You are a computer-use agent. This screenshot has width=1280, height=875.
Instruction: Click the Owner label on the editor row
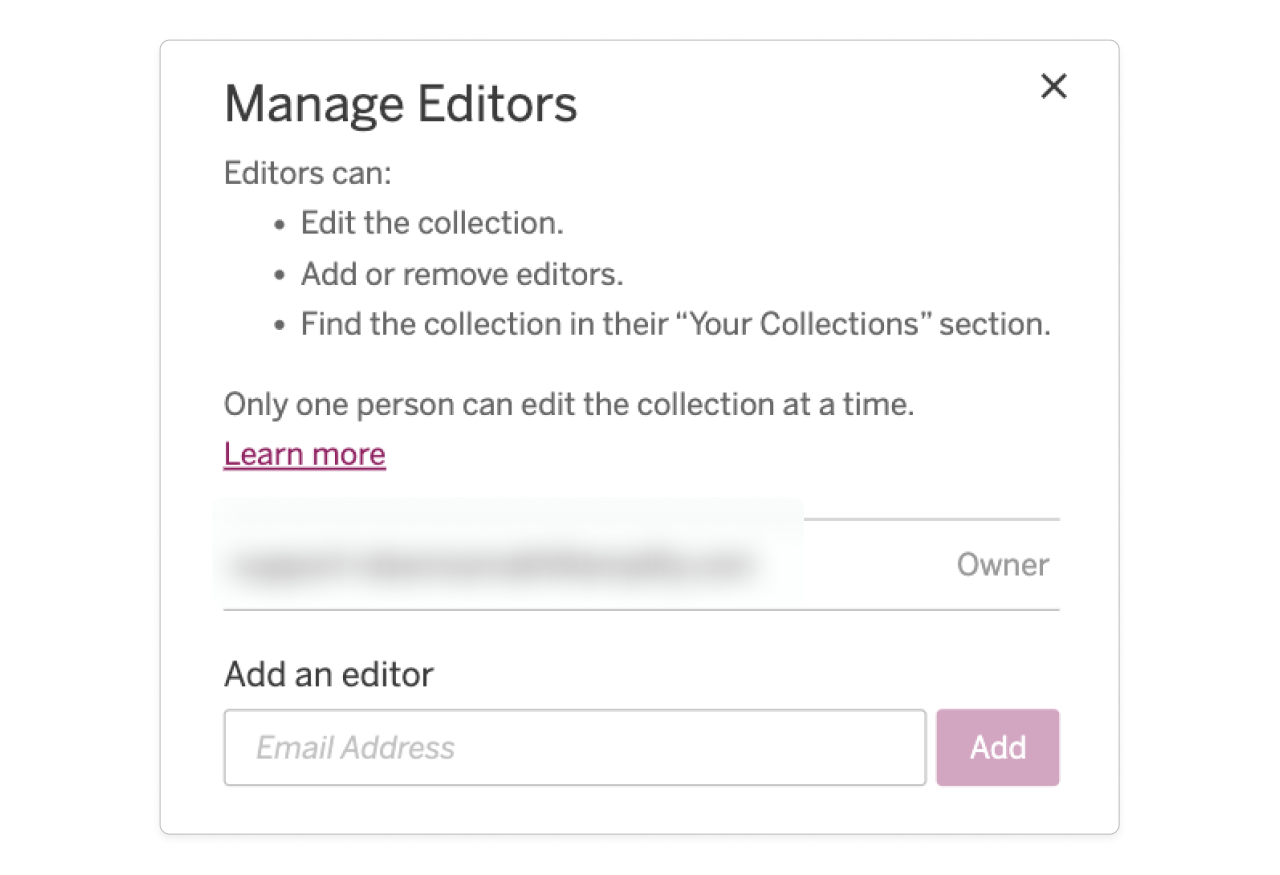click(1002, 564)
